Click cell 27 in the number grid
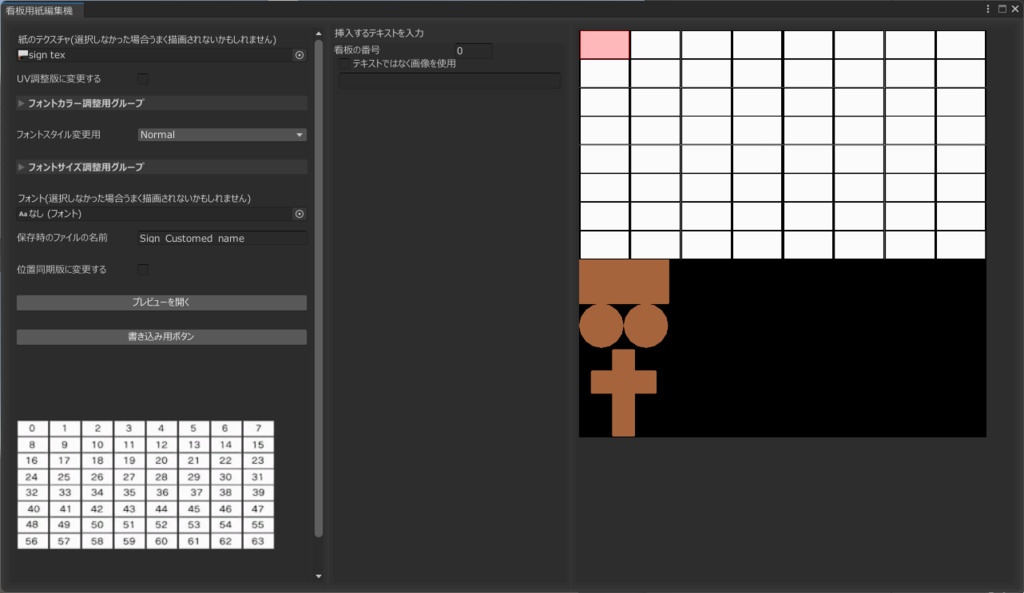 click(x=129, y=477)
